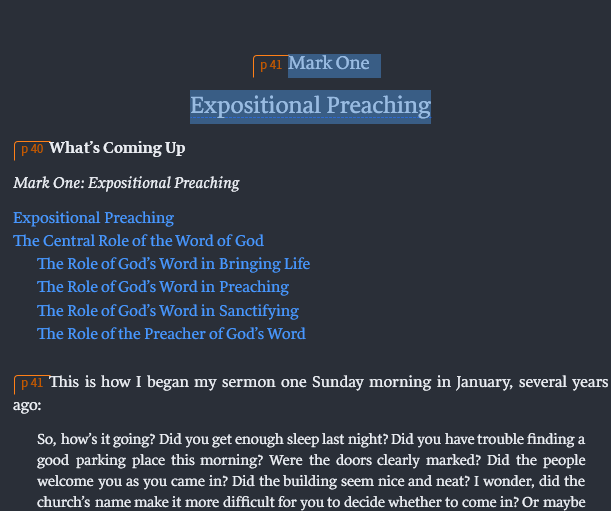Image resolution: width=611 pixels, height=511 pixels.
Task: Jump to 'The Role of God's Word in Sanctifying'
Action: [x=168, y=311]
